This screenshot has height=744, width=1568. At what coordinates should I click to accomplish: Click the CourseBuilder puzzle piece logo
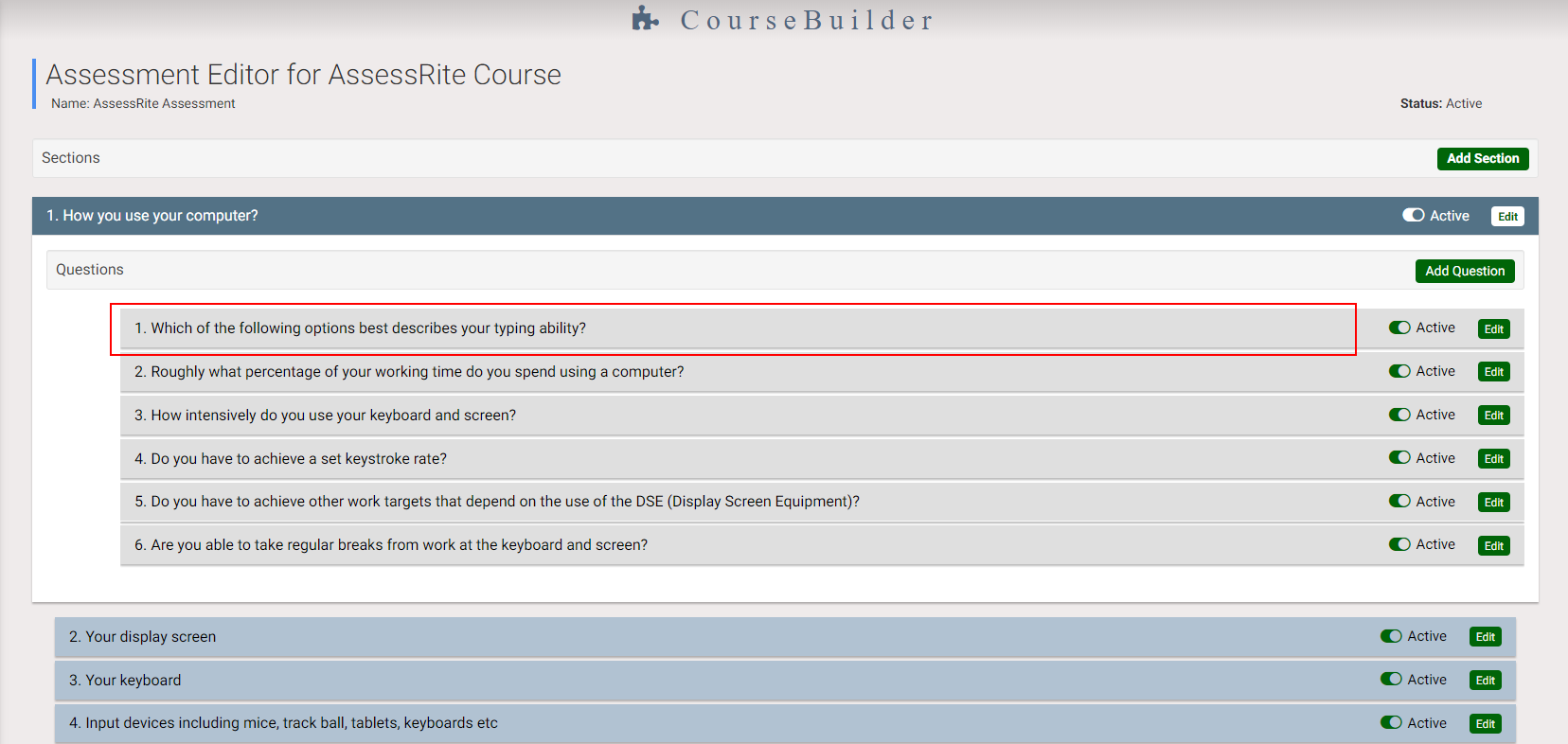[x=645, y=19]
